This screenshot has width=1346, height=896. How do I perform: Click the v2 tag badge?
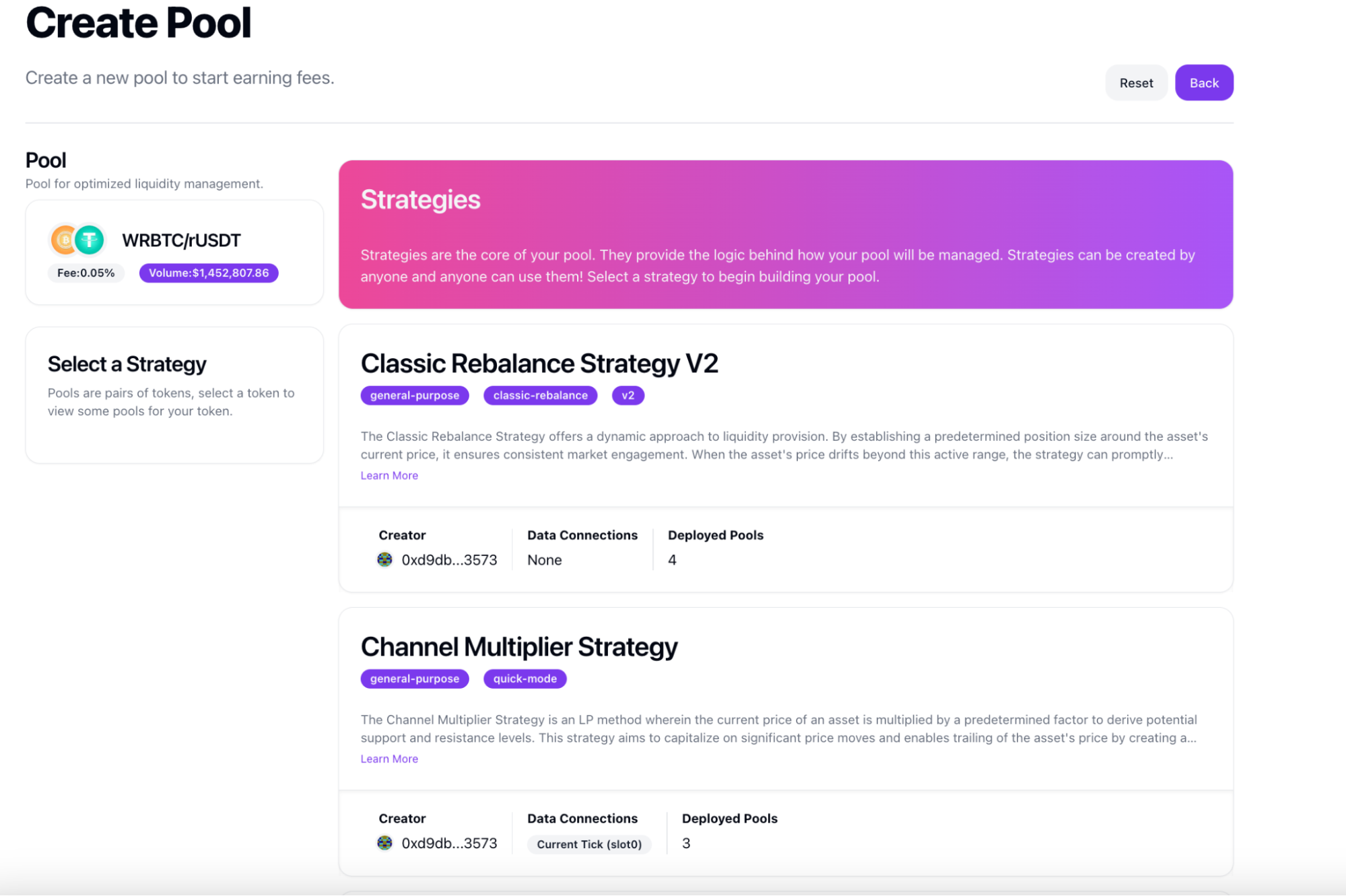(628, 395)
